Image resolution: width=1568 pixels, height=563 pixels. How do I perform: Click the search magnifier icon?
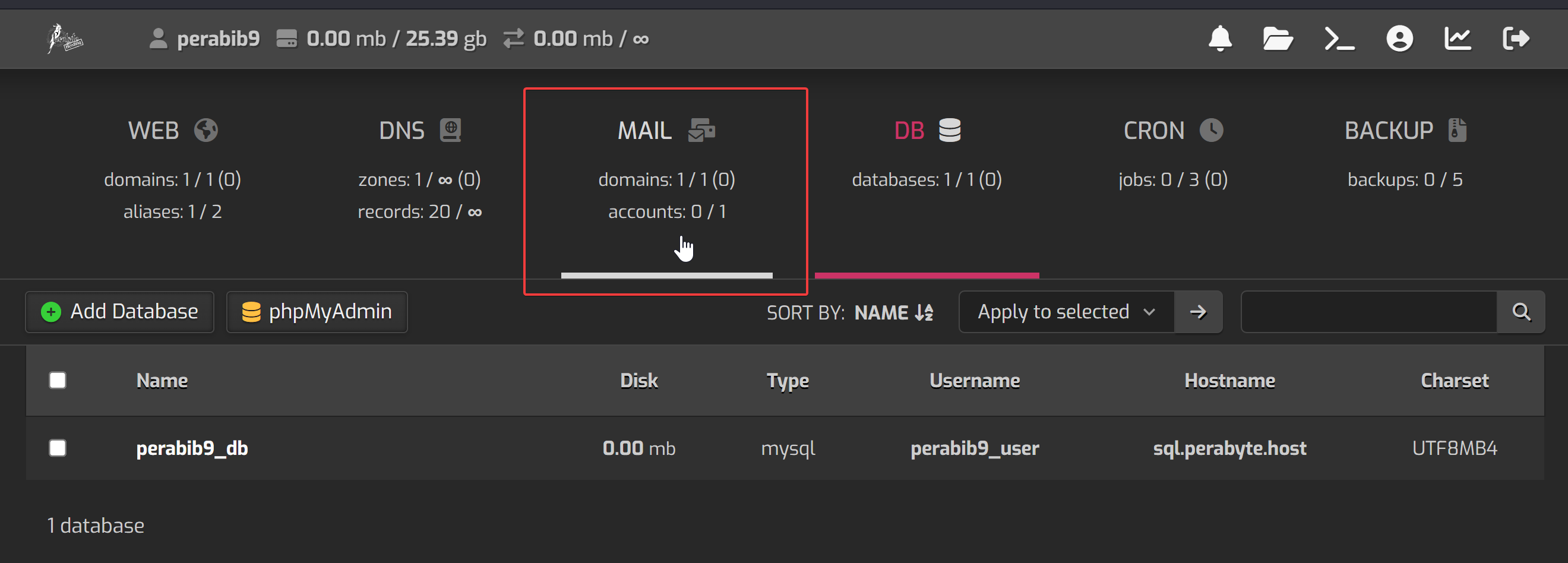coord(1521,312)
